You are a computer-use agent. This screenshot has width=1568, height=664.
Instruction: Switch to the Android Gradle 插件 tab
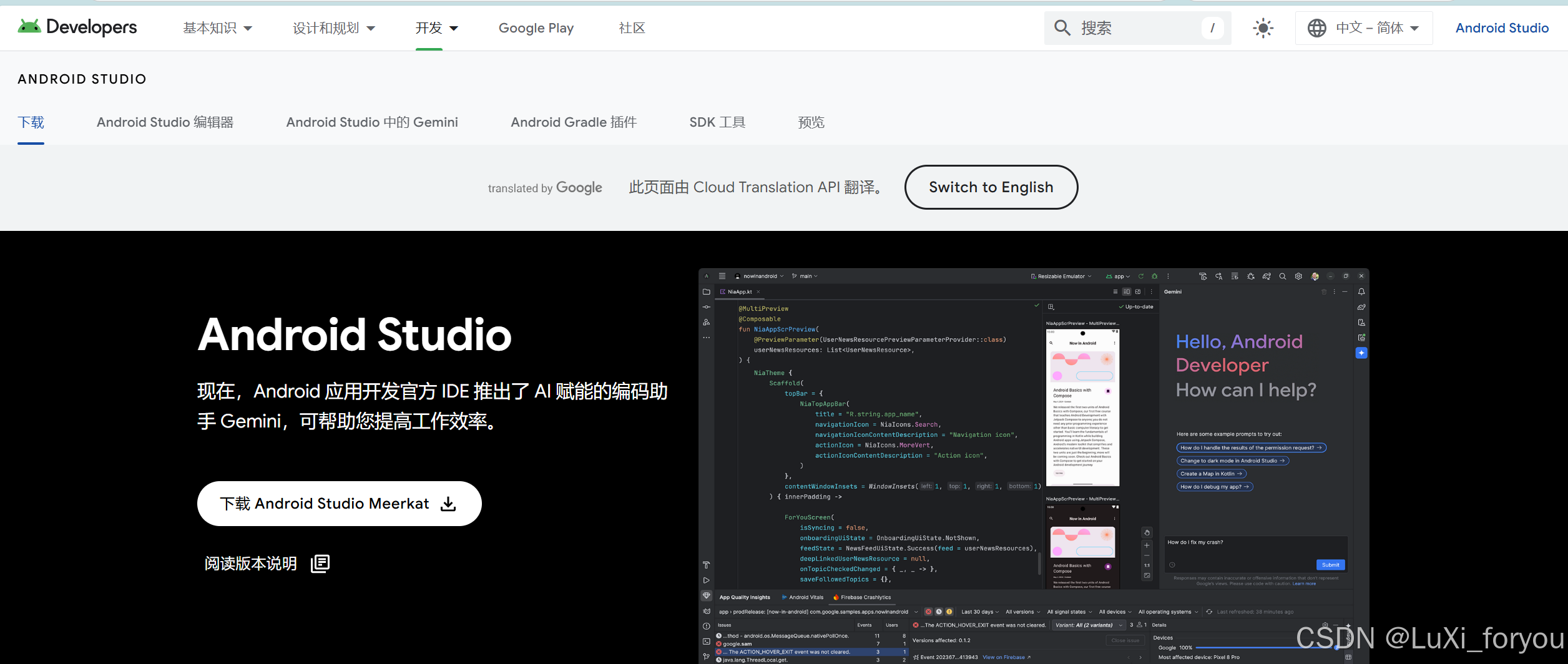pyautogui.click(x=574, y=122)
